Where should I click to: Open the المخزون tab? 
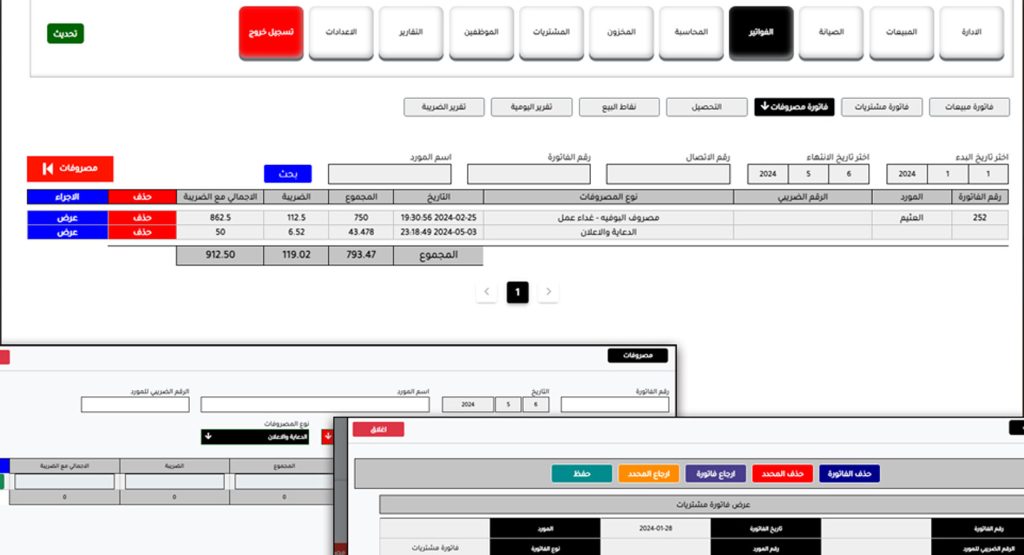point(621,33)
